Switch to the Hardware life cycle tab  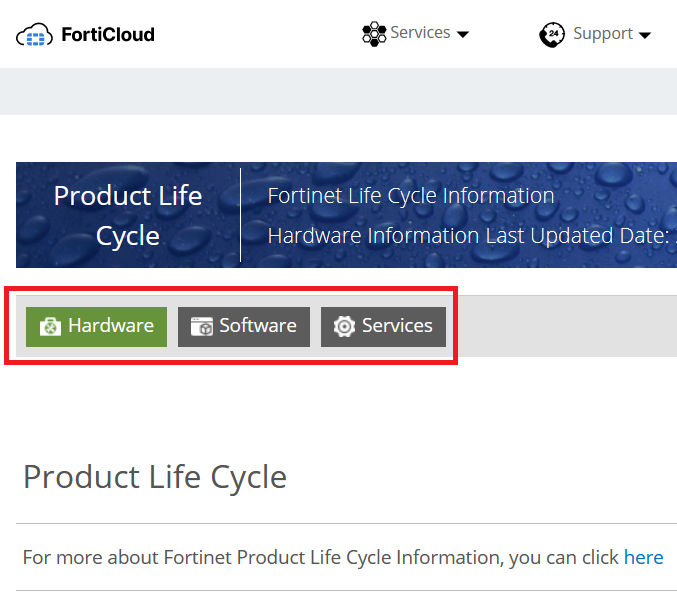tap(97, 326)
